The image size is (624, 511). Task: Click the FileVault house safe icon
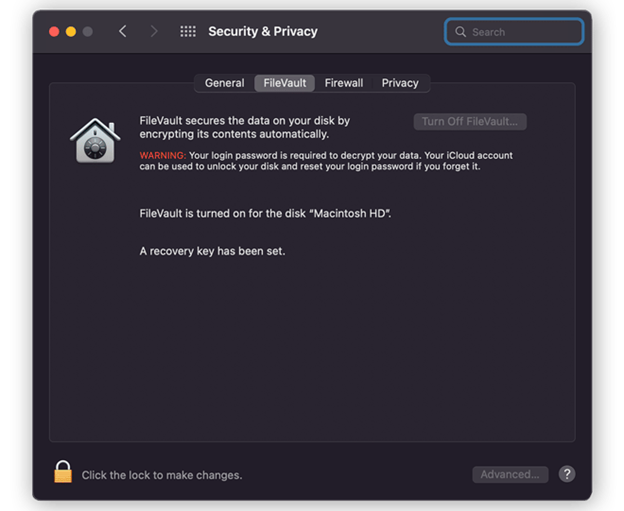click(95, 138)
